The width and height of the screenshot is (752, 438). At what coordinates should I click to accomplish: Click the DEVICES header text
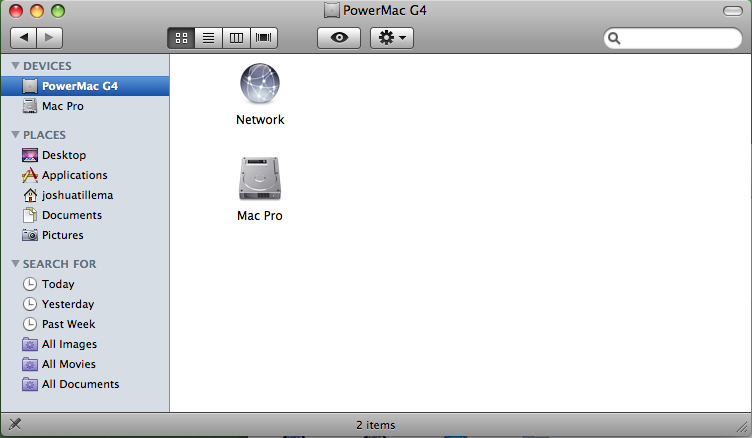(x=47, y=66)
